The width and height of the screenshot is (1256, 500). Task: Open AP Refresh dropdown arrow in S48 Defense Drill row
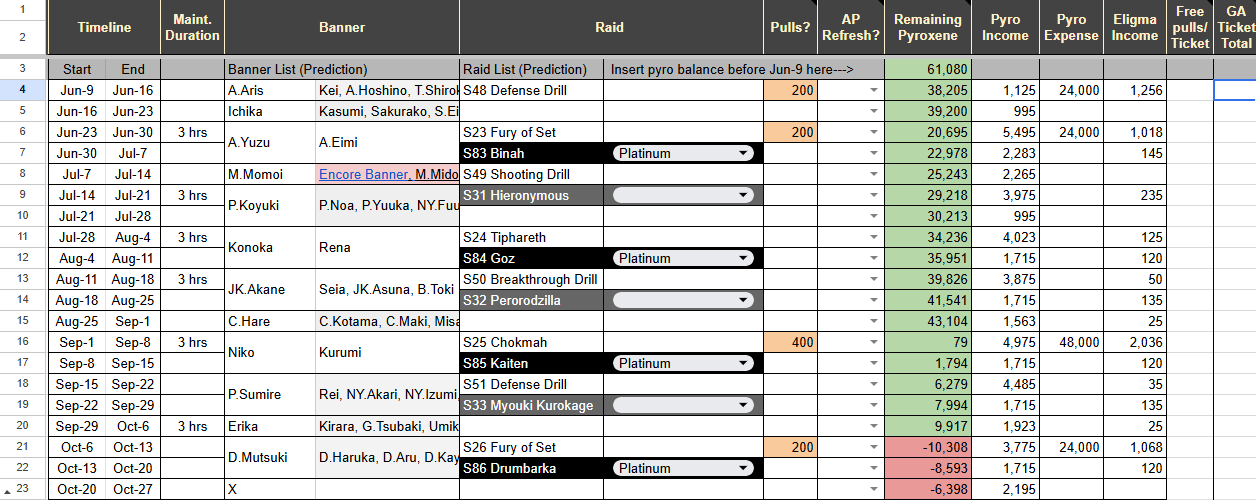(x=874, y=91)
